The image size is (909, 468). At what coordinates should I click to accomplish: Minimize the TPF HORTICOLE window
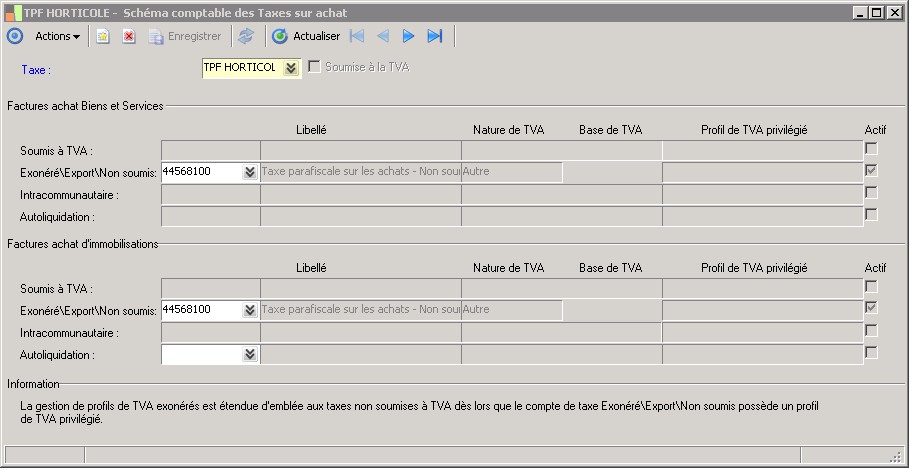pyautogui.click(x=860, y=13)
